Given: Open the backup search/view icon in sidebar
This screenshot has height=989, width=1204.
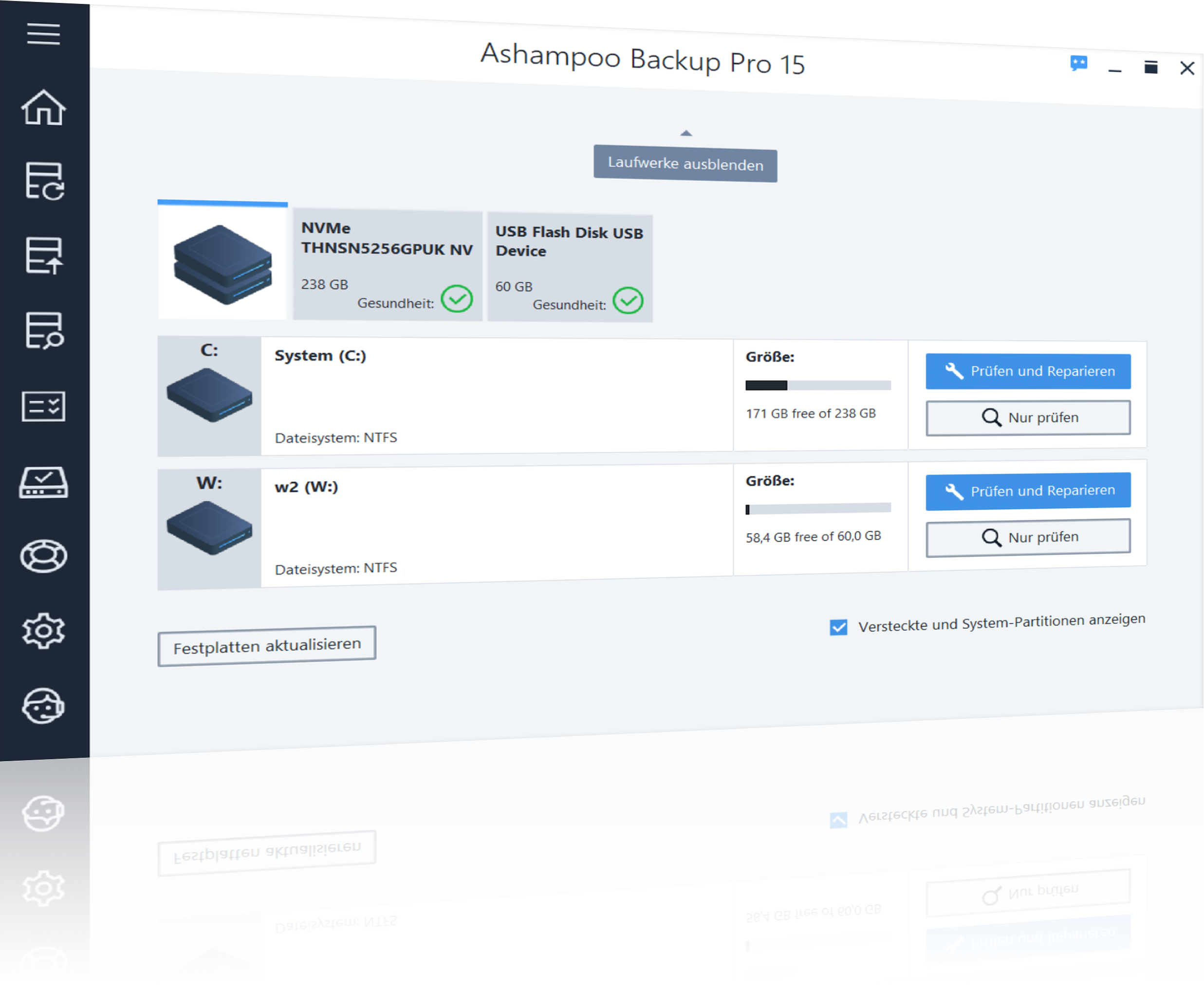Looking at the screenshot, I should point(44,330).
